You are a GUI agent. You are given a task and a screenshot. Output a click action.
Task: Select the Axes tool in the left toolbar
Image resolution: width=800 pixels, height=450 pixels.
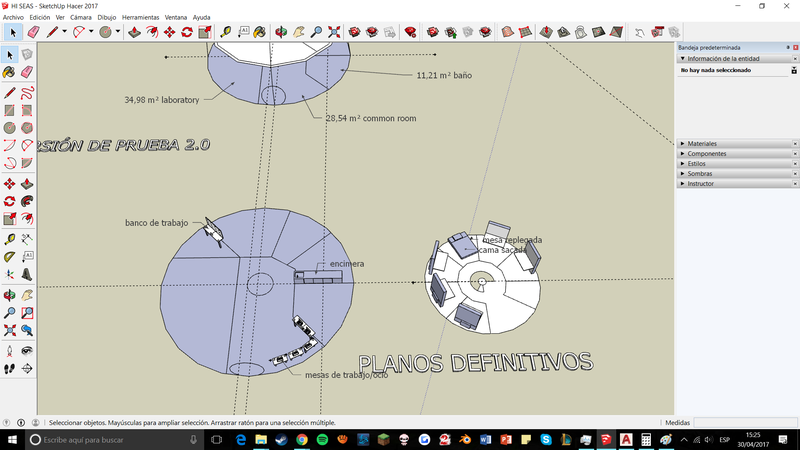[9, 274]
